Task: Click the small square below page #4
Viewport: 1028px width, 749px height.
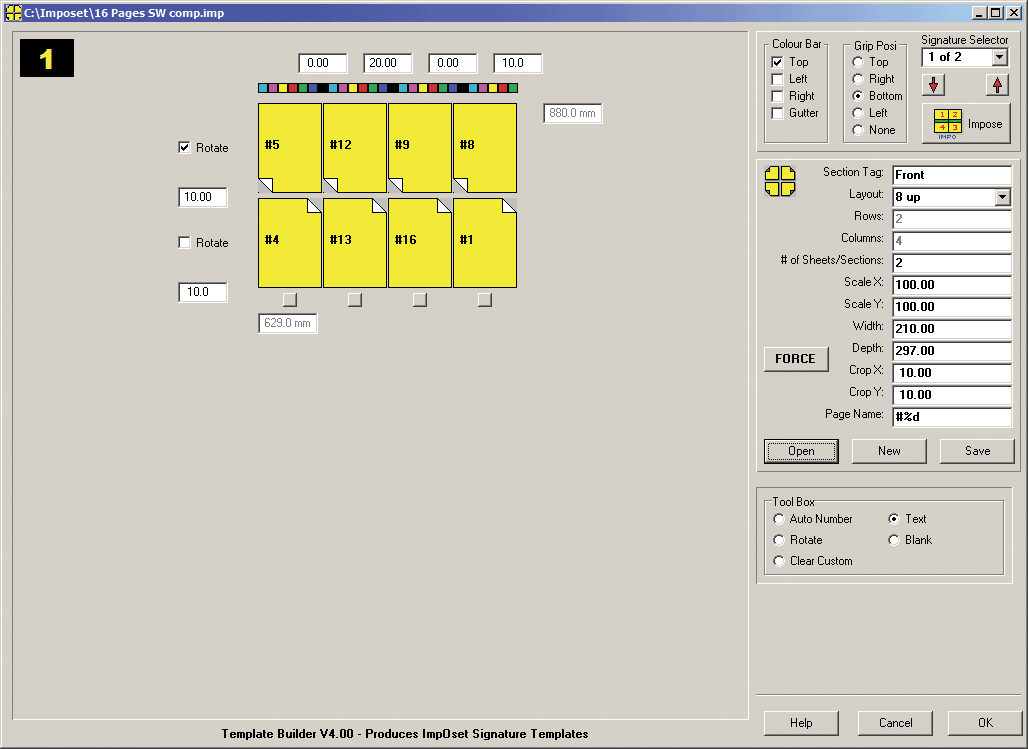Action: coord(290,299)
